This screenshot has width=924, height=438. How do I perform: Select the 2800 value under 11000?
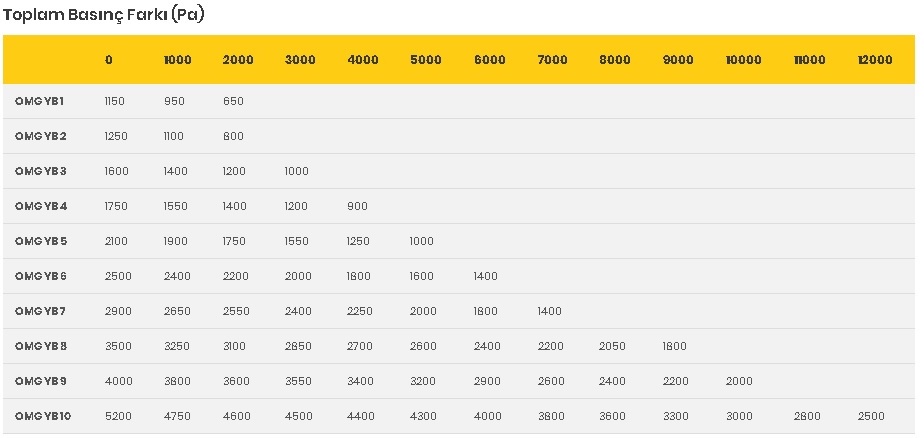[807, 416]
